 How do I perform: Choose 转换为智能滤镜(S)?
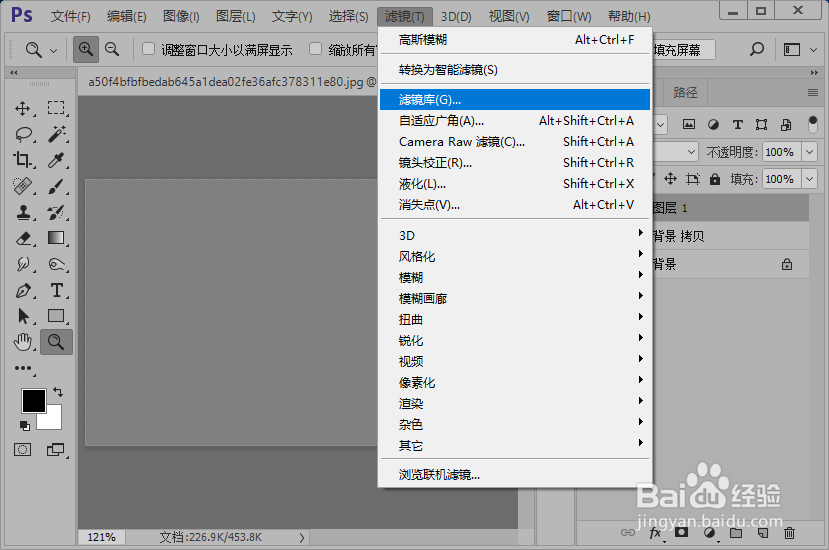coord(515,70)
